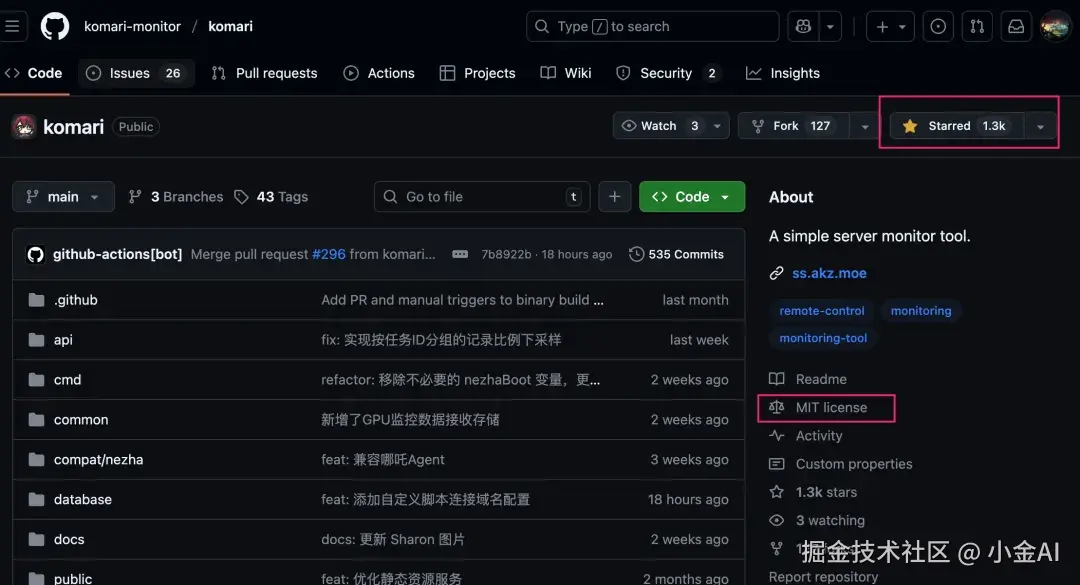Click the Report repository link
This screenshot has width=1080, height=585.
(823, 577)
